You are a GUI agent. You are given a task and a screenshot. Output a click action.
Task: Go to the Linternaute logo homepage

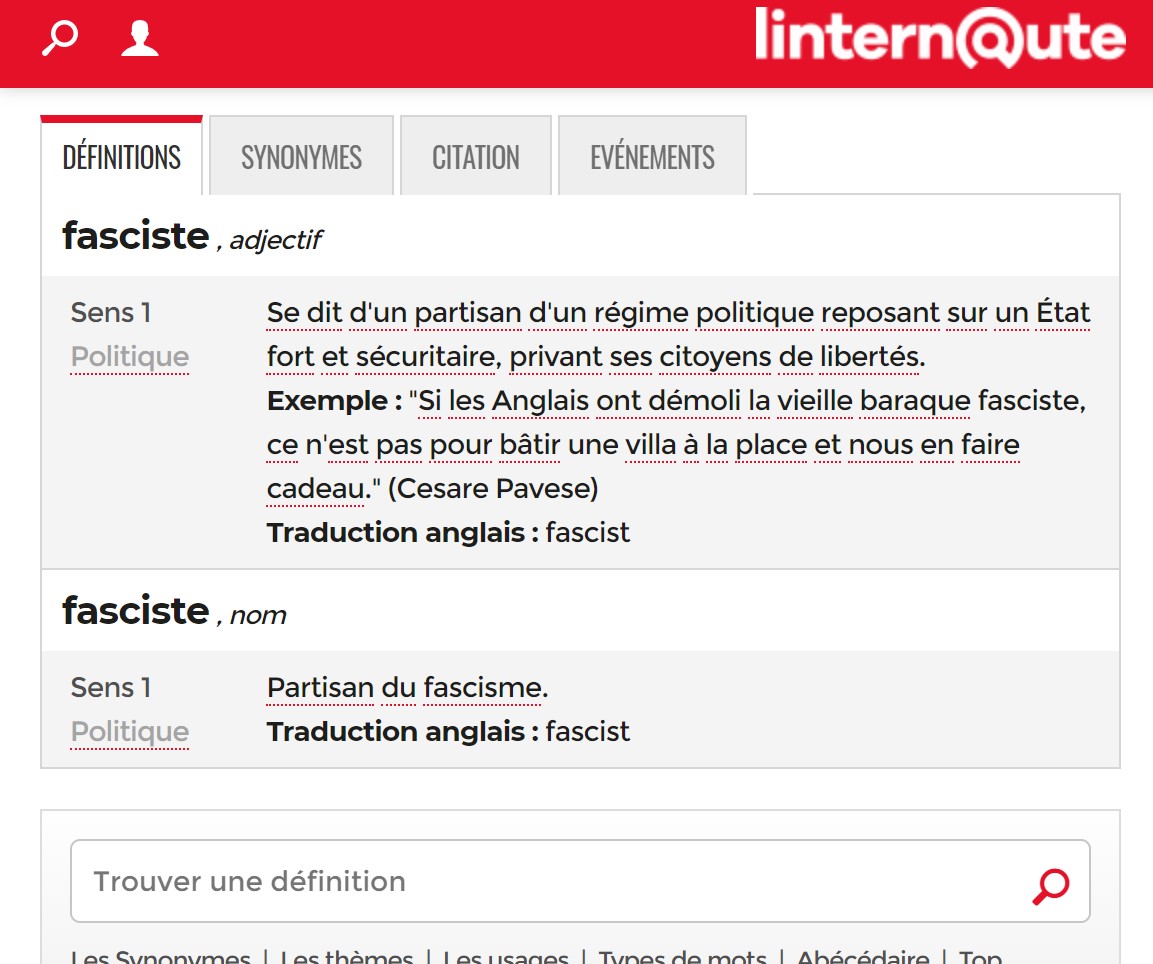coord(940,37)
